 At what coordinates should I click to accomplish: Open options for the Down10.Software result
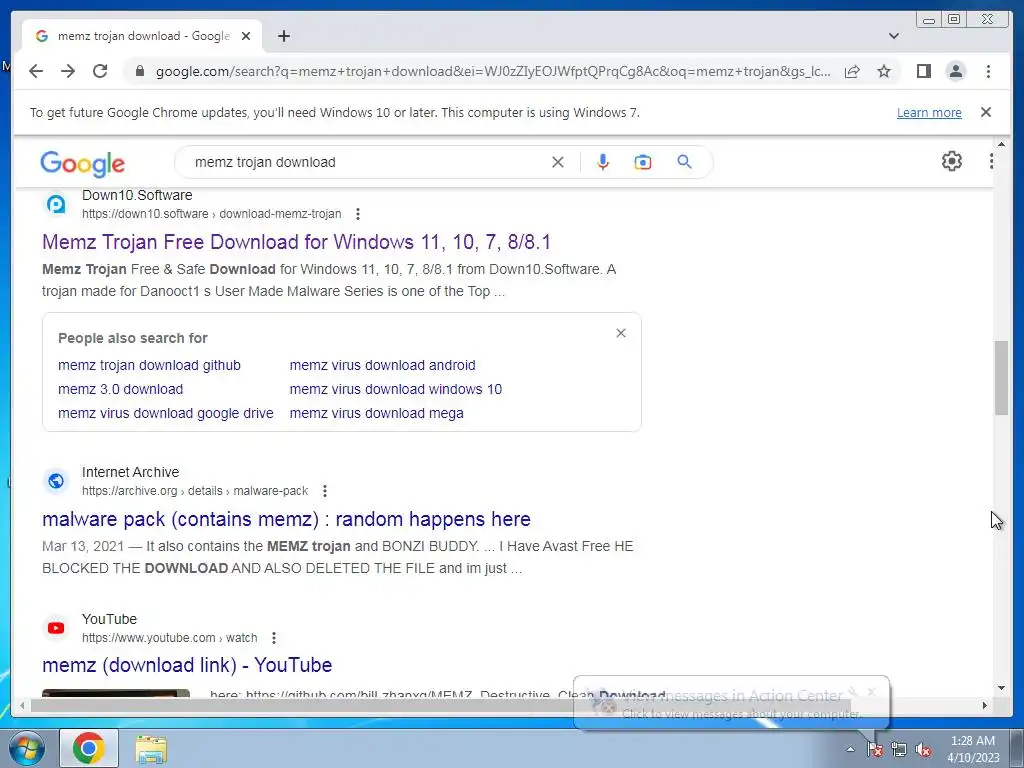point(357,214)
